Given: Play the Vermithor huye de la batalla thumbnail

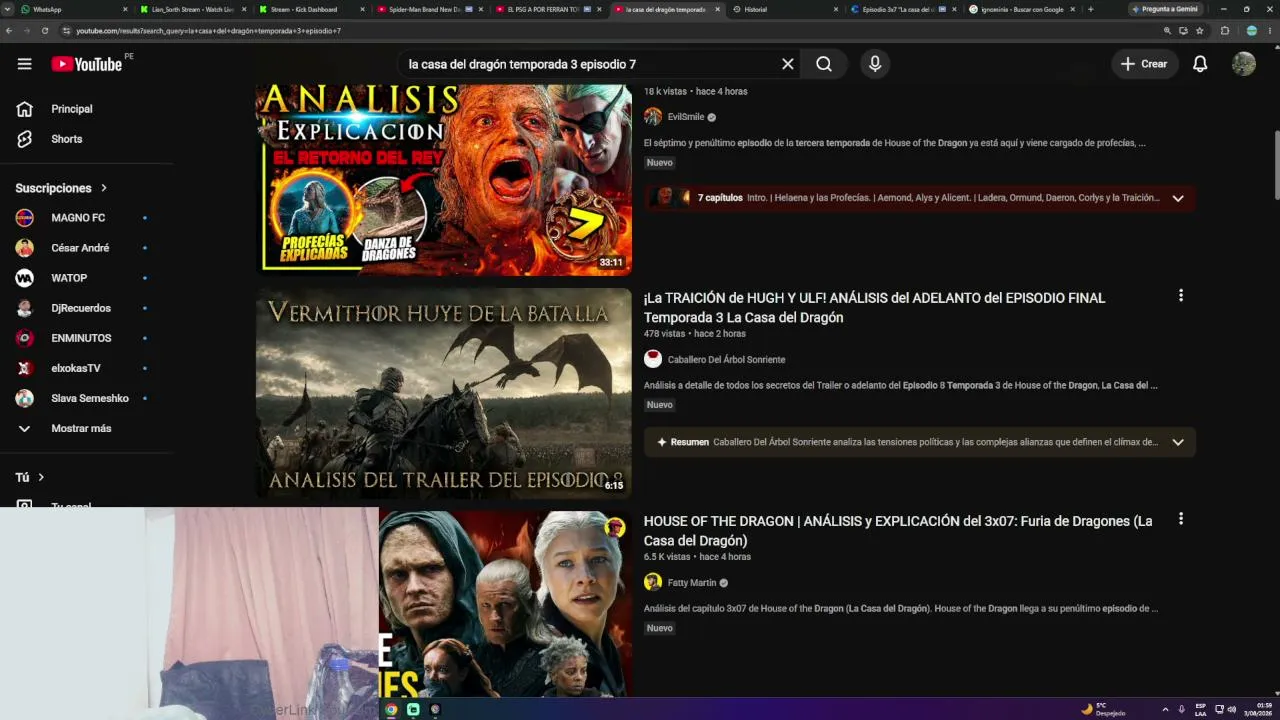Looking at the screenshot, I should [444, 393].
